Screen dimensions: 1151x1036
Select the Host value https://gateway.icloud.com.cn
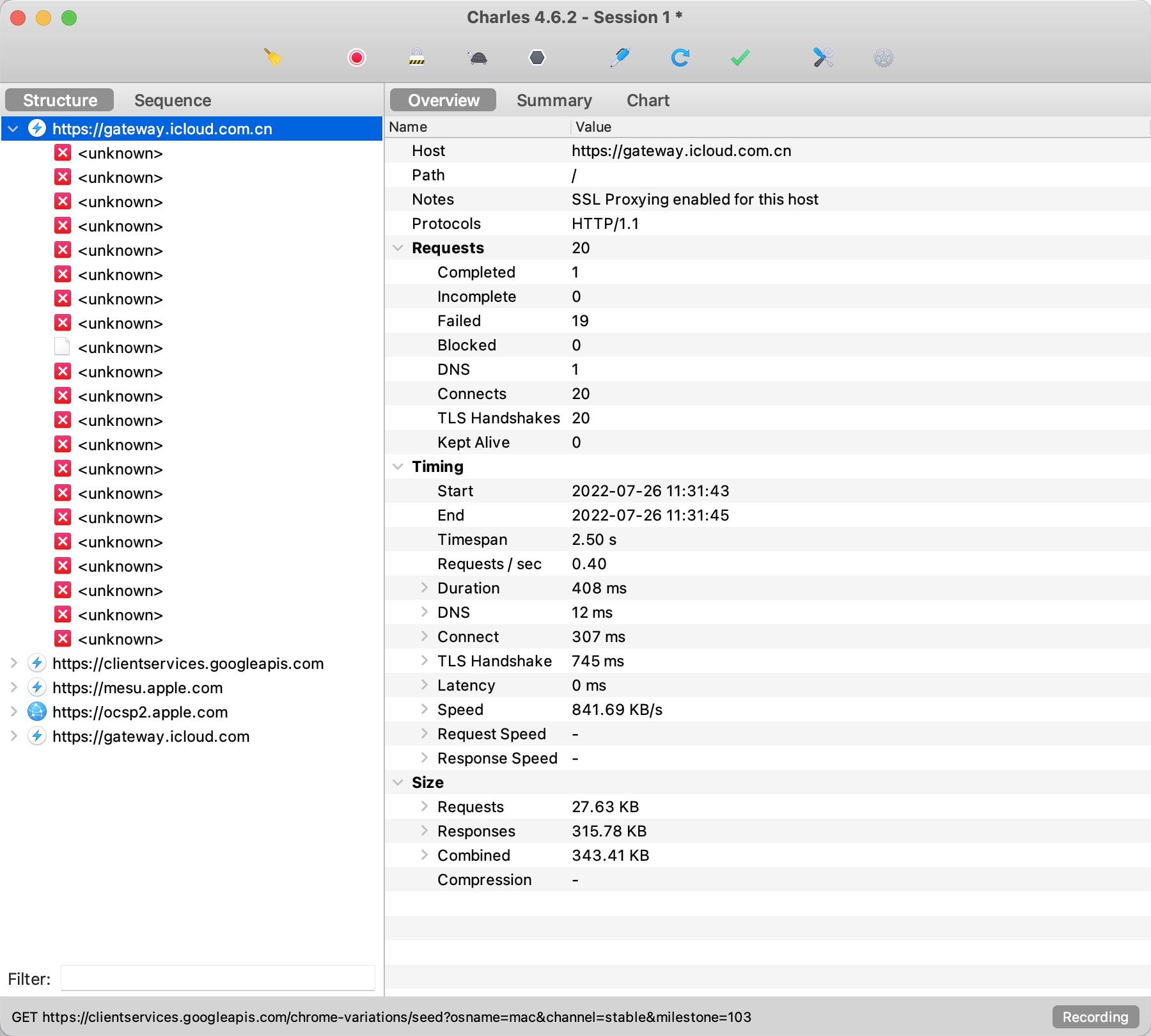(x=681, y=150)
